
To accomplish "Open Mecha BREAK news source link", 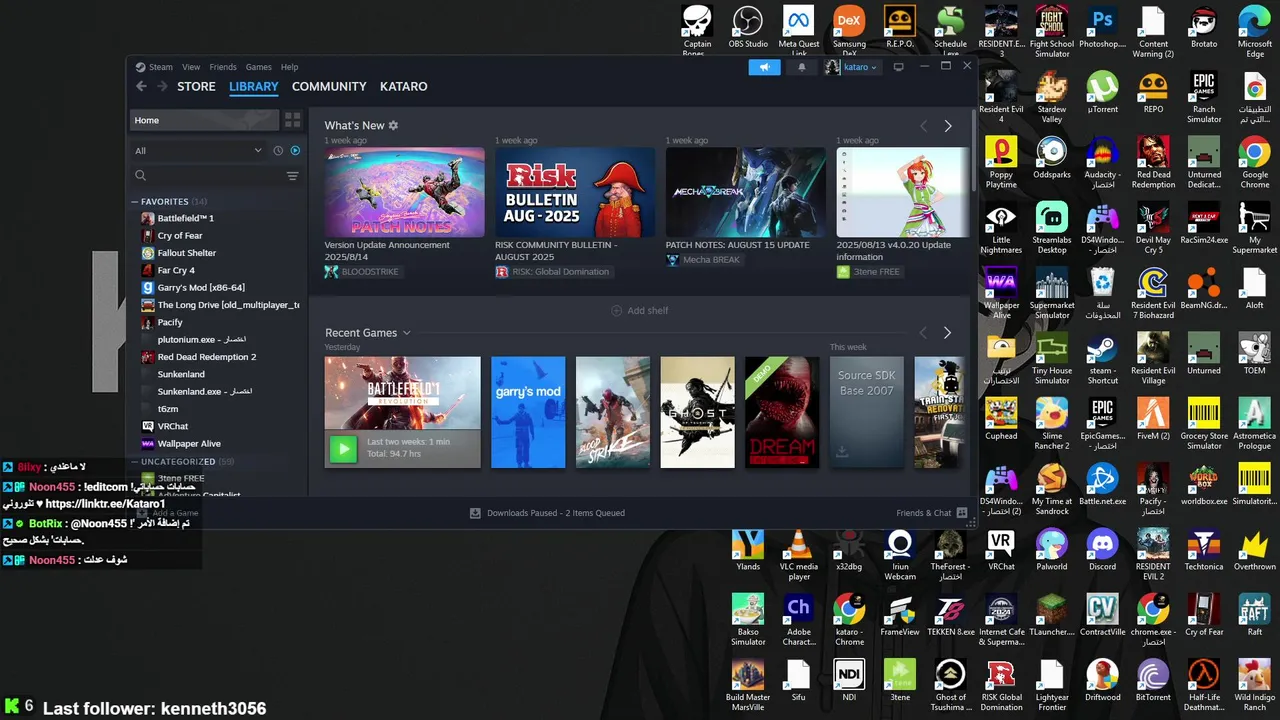I will click(703, 260).
